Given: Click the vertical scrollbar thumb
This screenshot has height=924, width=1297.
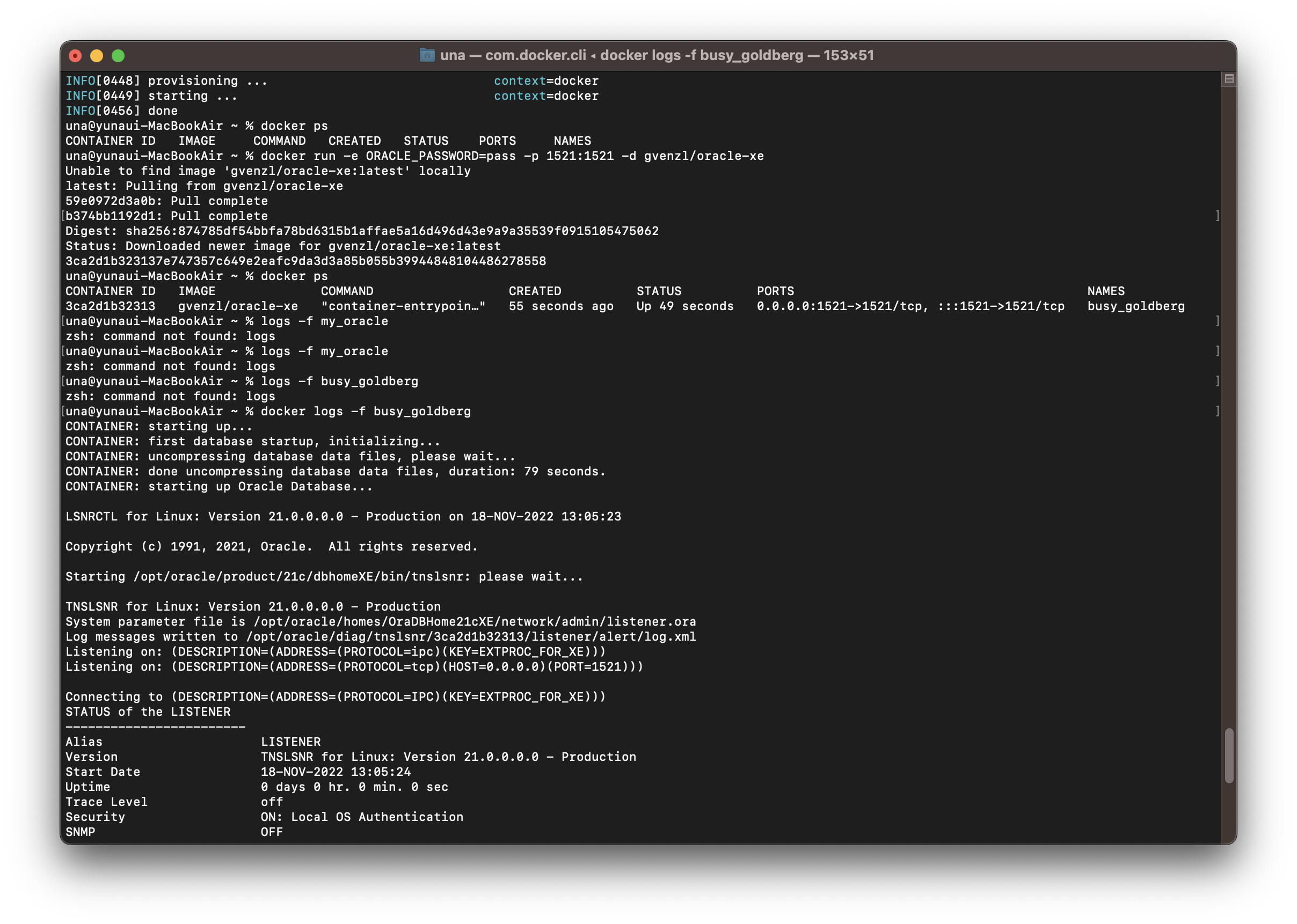Looking at the screenshot, I should pyautogui.click(x=1229, y=755).
